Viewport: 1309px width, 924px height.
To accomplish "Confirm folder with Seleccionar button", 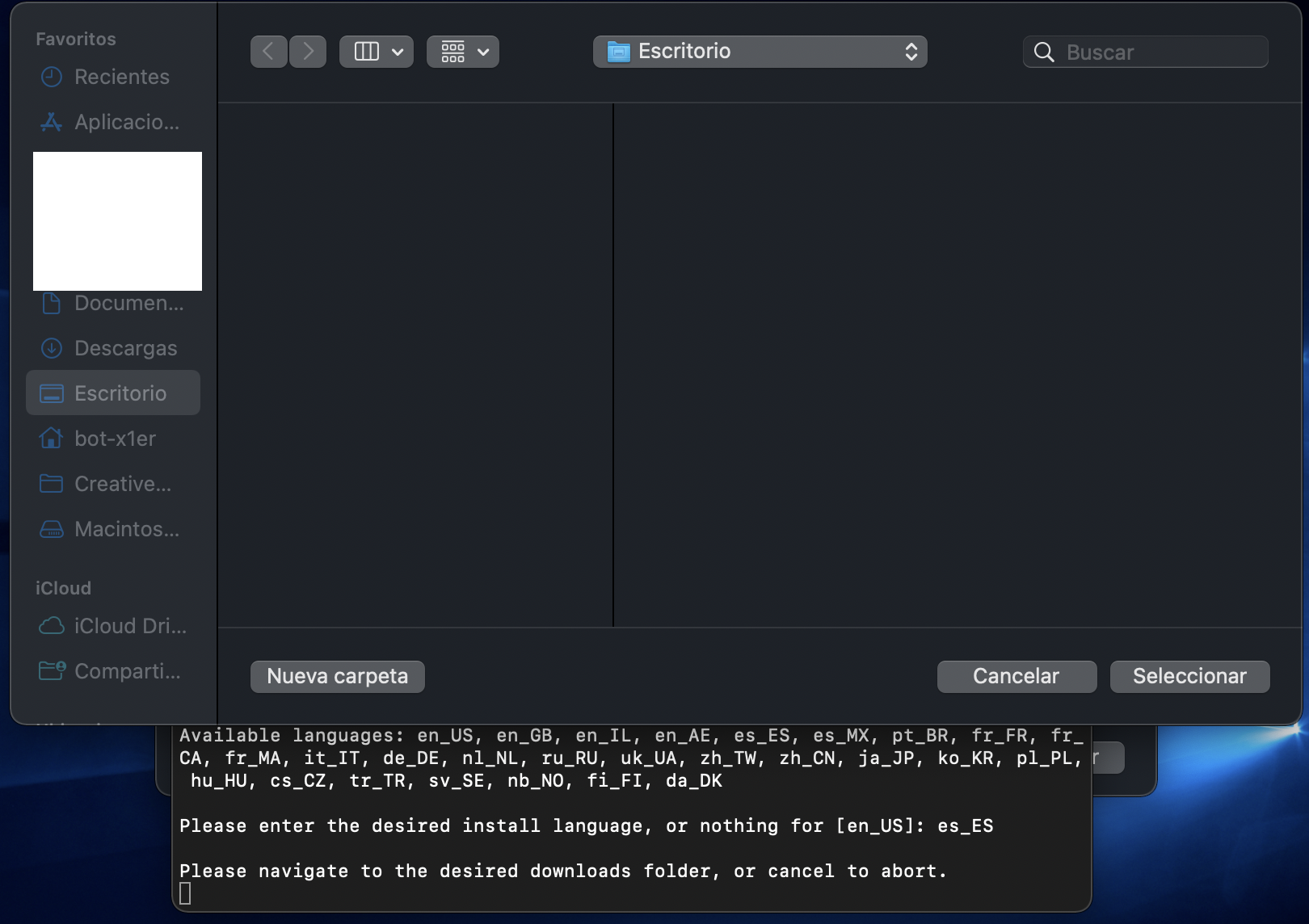I will [1189, 676].
